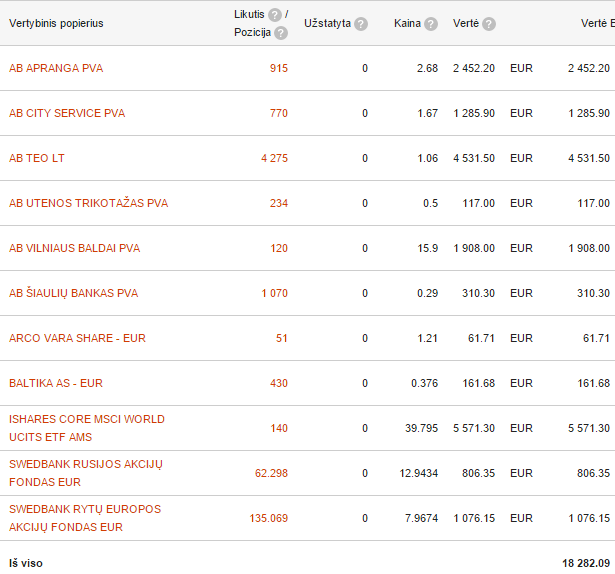Image resolution: width=615 pixels, height=574 pixels.
Task: Click price 39.795 in ISHARES row
Action: click(x=422, y=428)
